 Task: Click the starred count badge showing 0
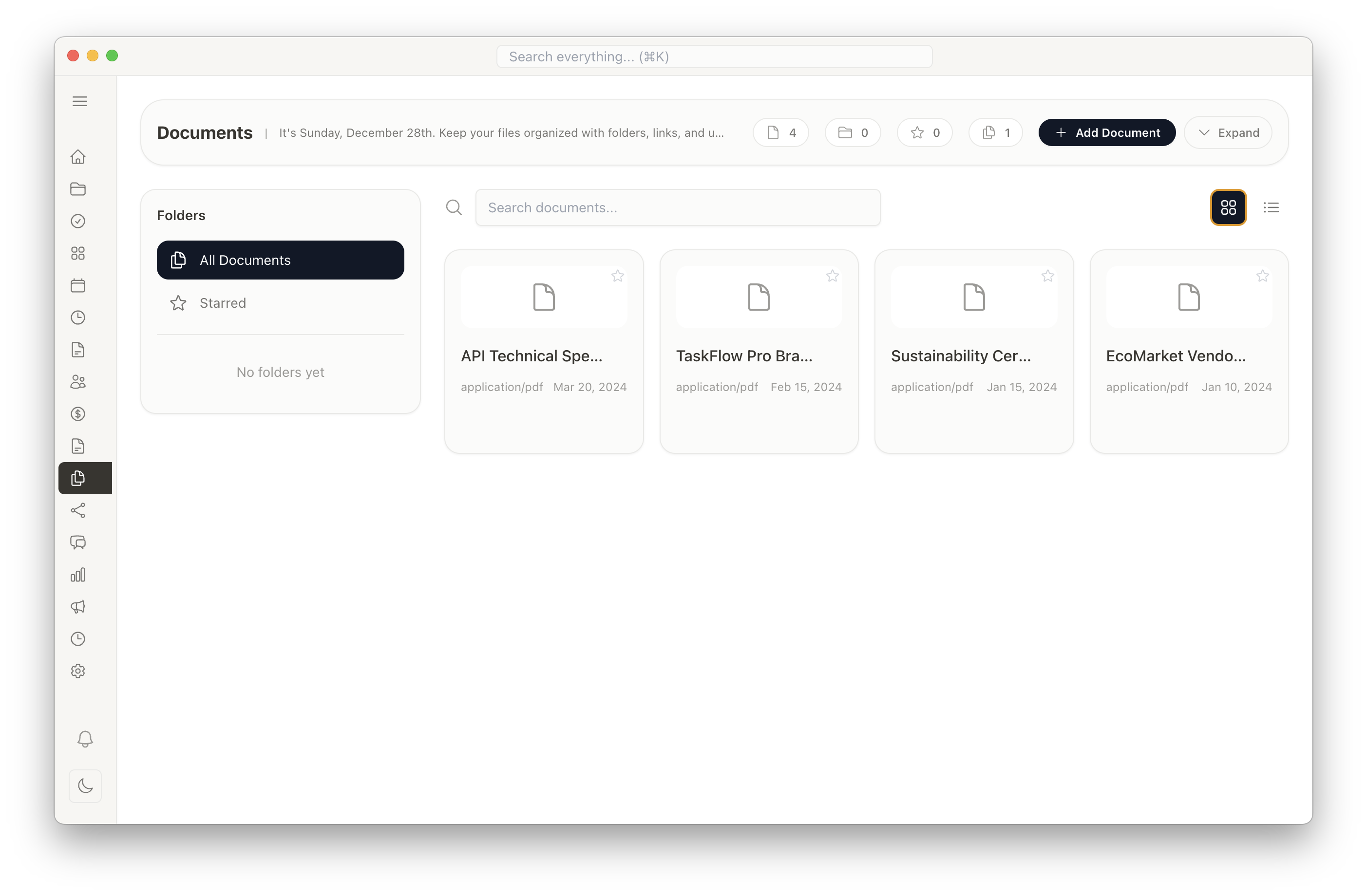(925, 132)
